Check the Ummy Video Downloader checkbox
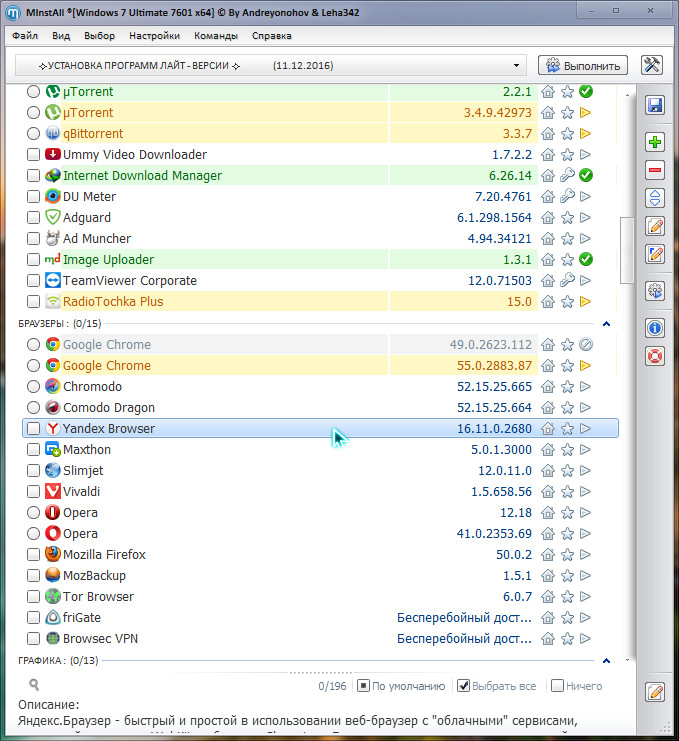Screen dimensions: 679x741 click(33, 155)
